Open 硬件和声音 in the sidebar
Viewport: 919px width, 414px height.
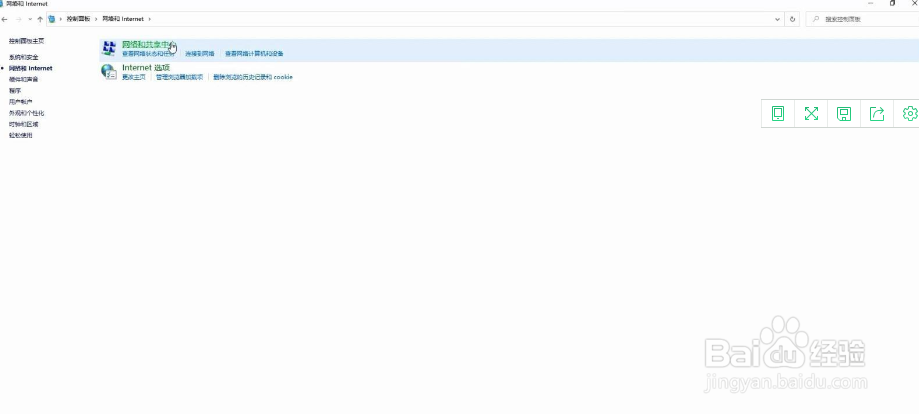23,79
